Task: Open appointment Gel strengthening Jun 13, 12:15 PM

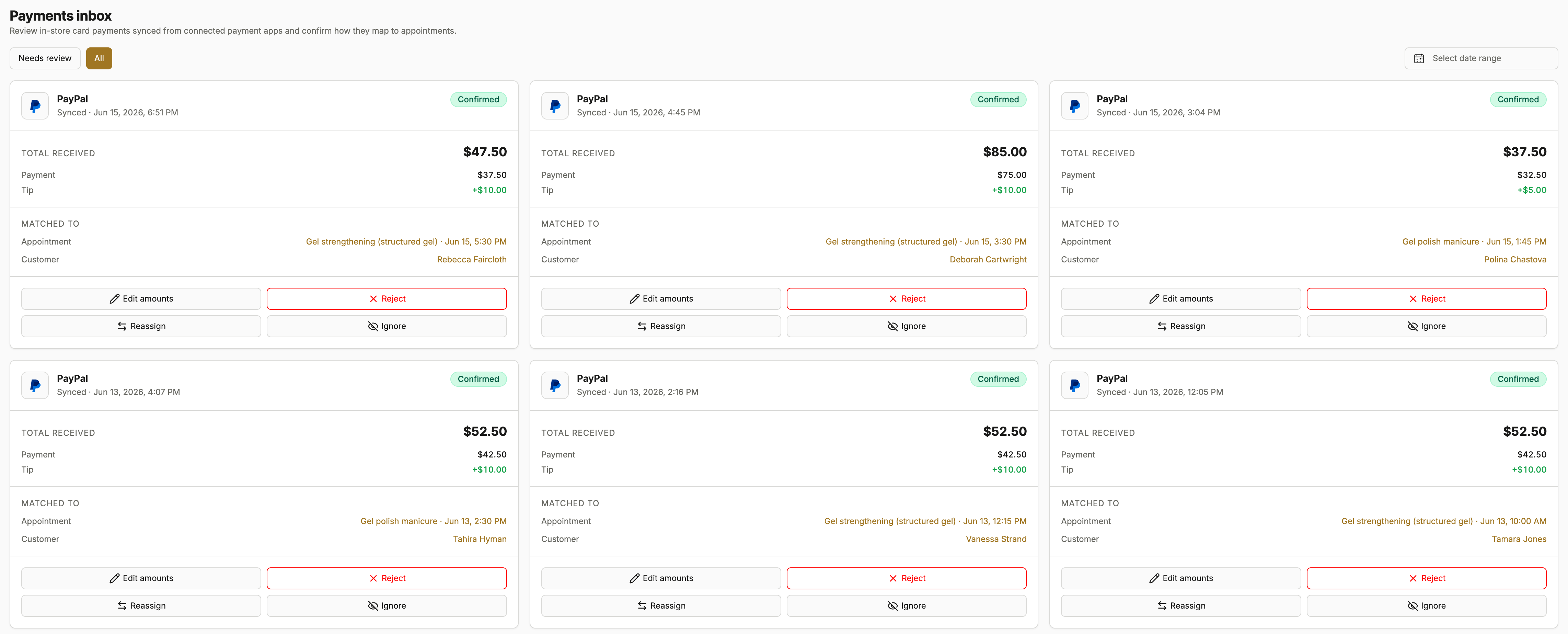Action: point(925,521)
